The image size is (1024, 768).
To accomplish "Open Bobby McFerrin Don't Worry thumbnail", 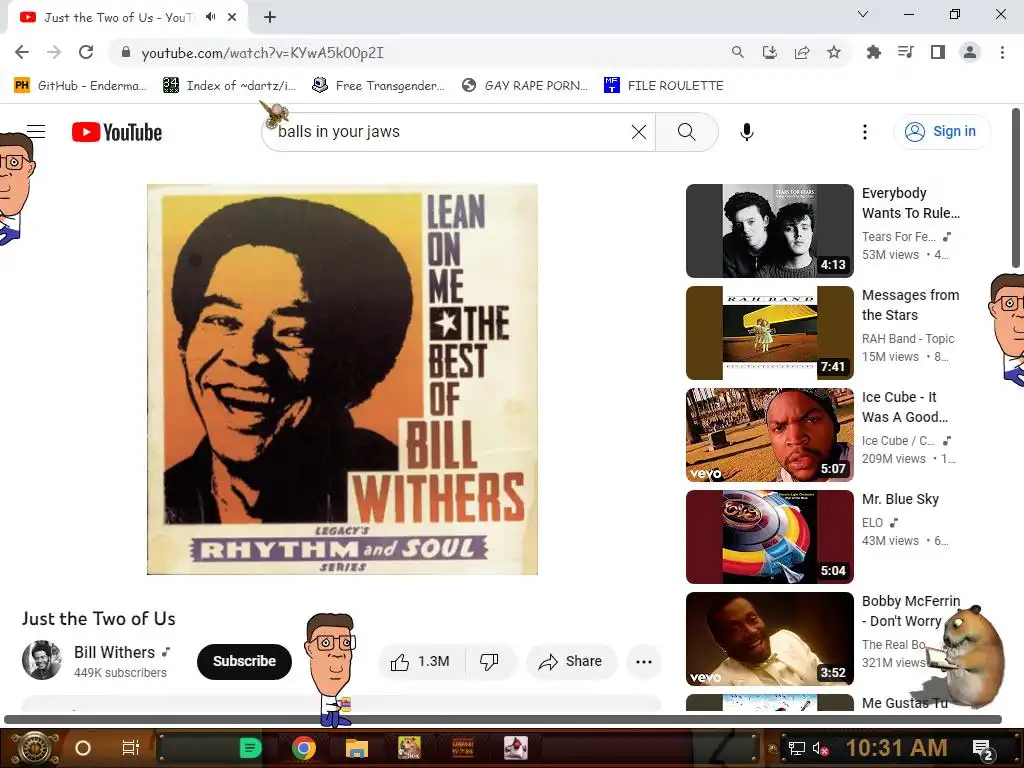I will (x=770, y=639).
